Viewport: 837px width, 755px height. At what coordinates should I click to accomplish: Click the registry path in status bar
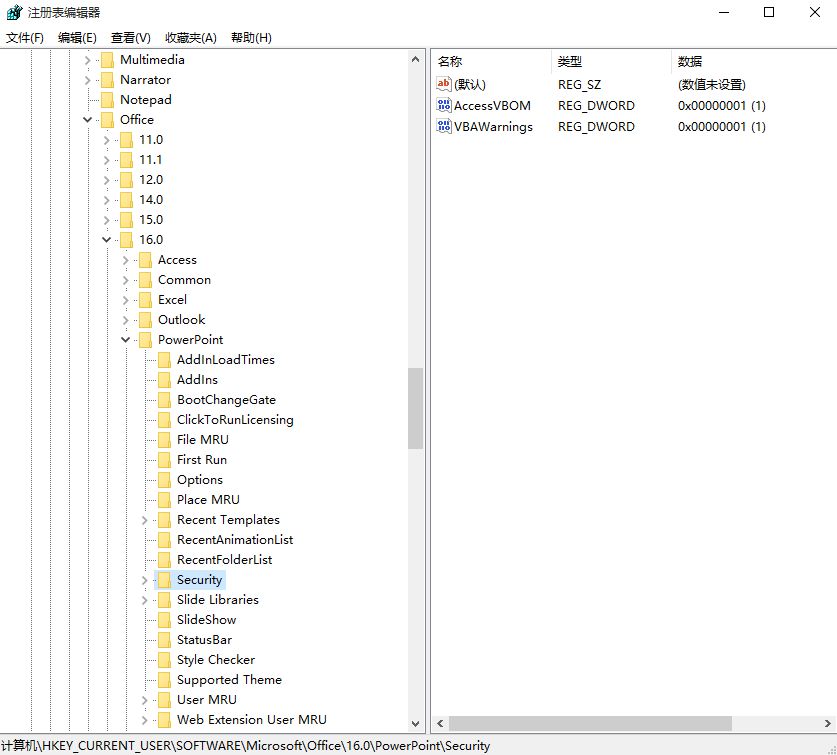point(246,745)
